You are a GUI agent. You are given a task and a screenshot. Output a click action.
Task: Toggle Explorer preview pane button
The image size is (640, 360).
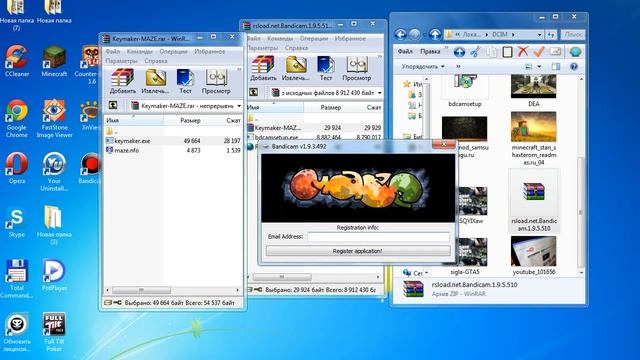point(556,67)
